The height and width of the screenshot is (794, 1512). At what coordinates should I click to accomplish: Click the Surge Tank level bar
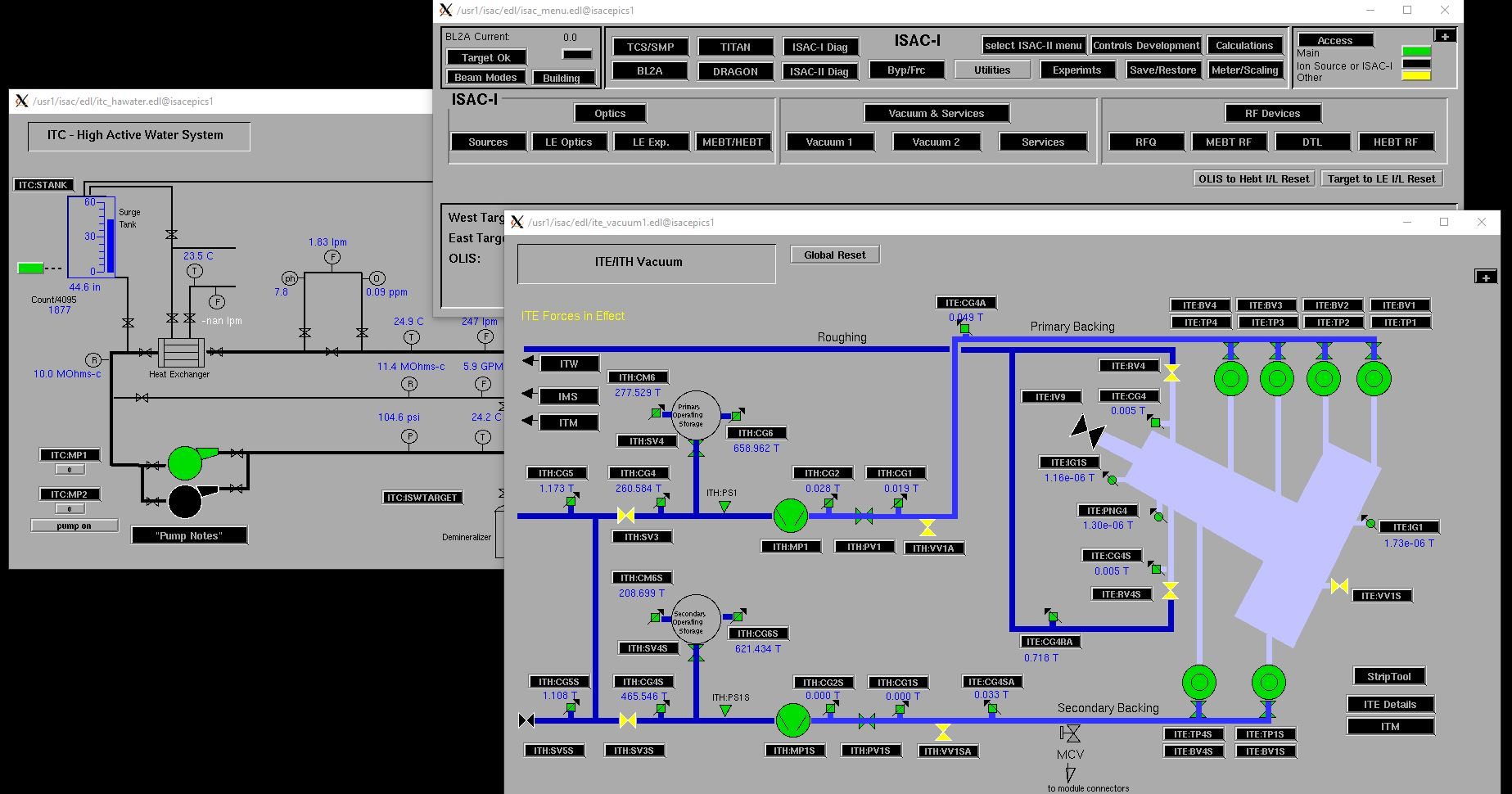111,245
